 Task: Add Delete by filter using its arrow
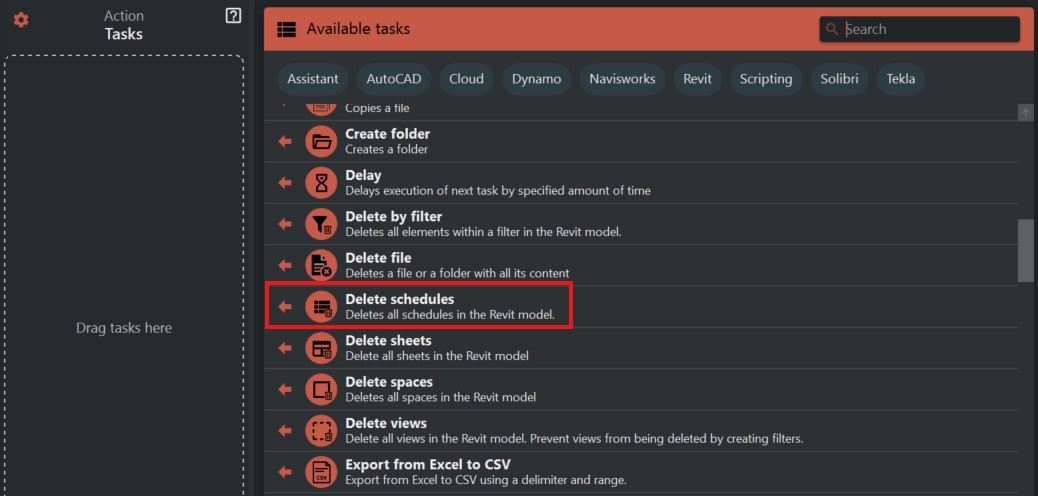coord(285,224)
